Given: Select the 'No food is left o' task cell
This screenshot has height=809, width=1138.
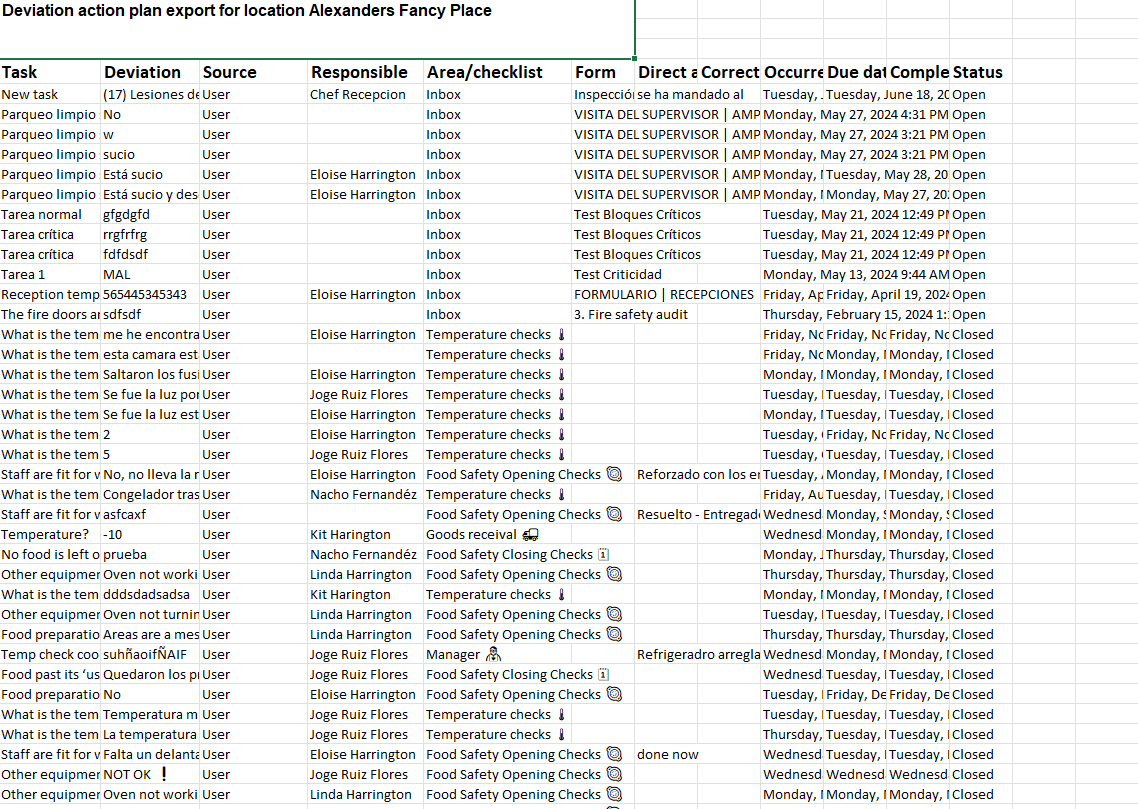Looking at the screenshot, I should (50, 554).
